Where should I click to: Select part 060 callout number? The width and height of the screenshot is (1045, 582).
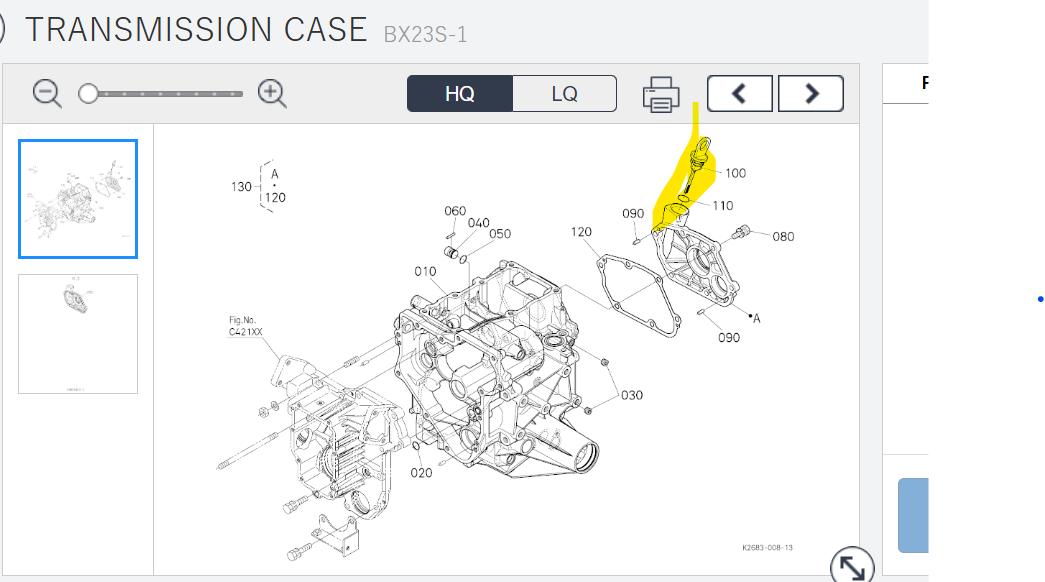coord(455,211)
